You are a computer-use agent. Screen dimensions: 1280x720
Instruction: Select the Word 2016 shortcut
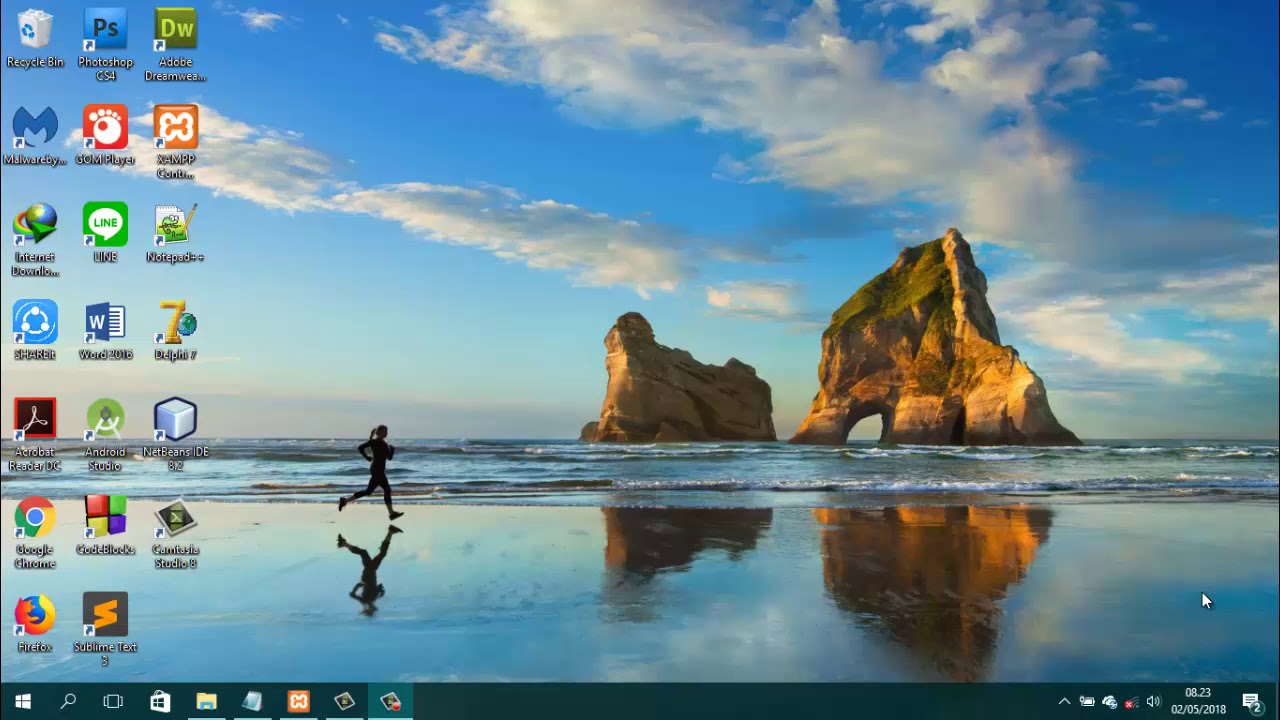tap(105, 330)
